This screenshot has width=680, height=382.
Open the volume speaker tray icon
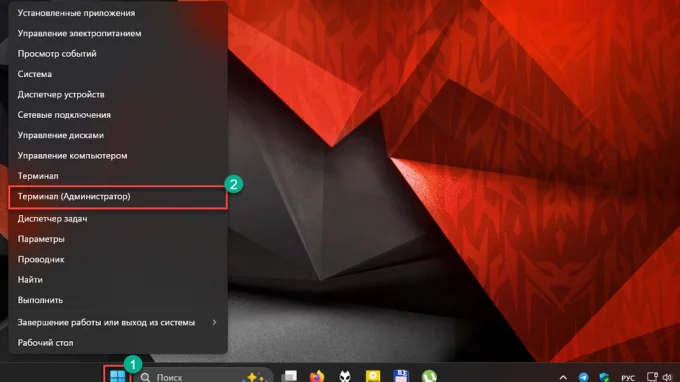click(x=667, y=377)
